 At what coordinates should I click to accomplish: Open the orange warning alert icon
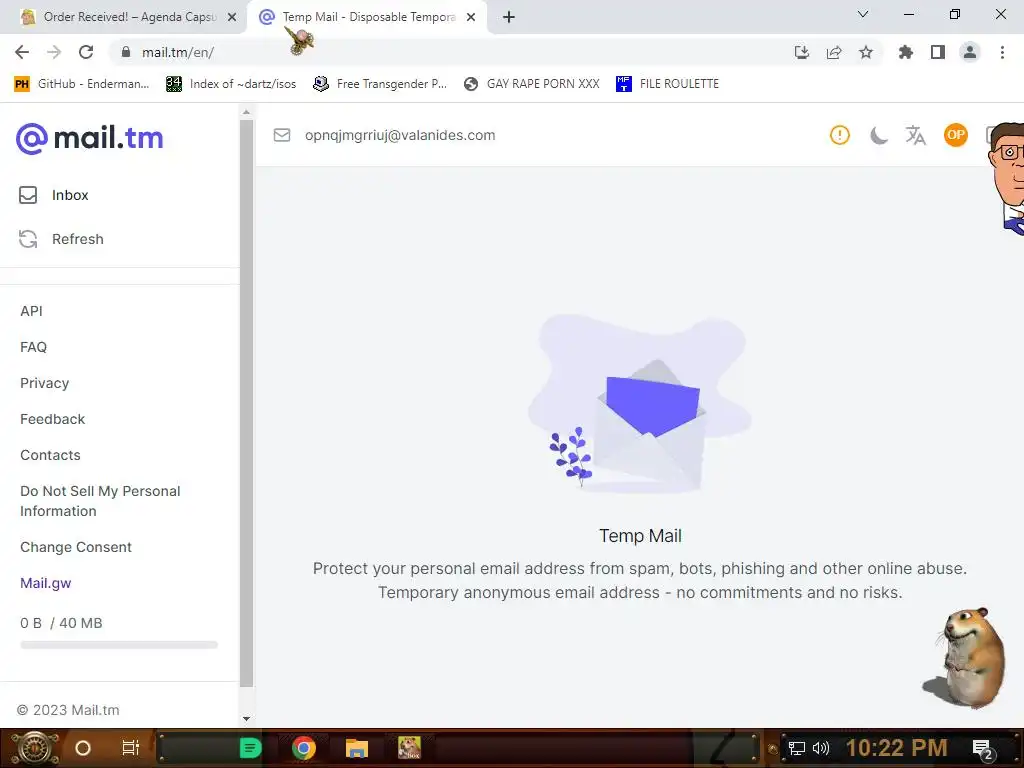(839, 135)
